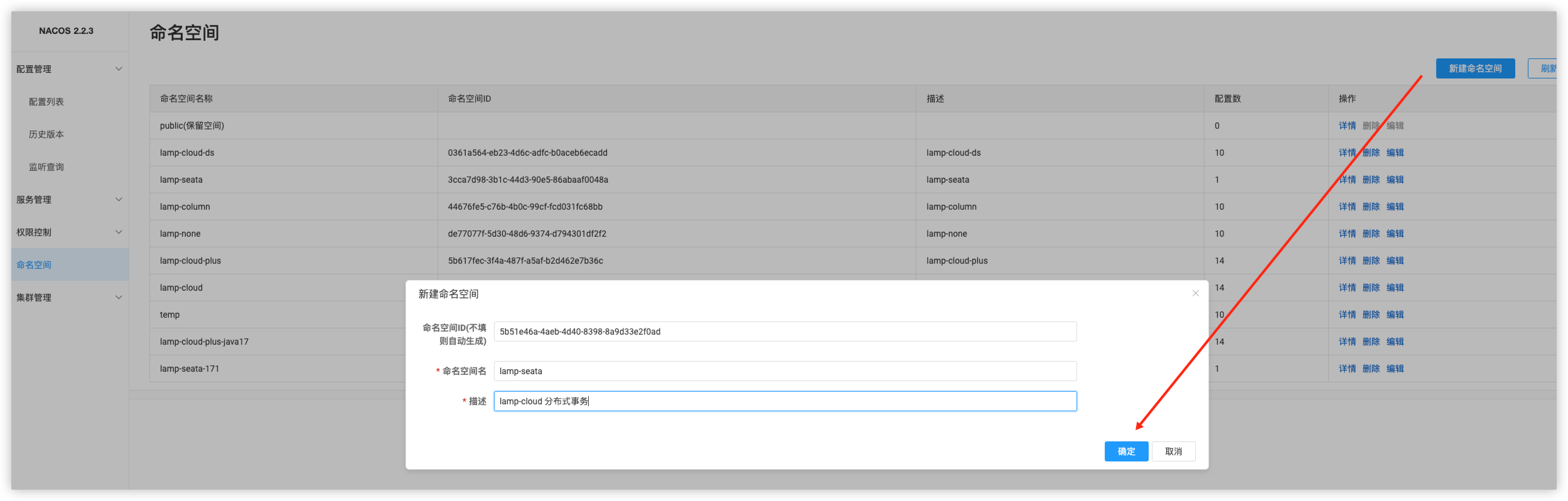Close the 新建命名空间 dialog via X icon
The height and width of the screenshot is (501, 1568).
[1195, 294]
